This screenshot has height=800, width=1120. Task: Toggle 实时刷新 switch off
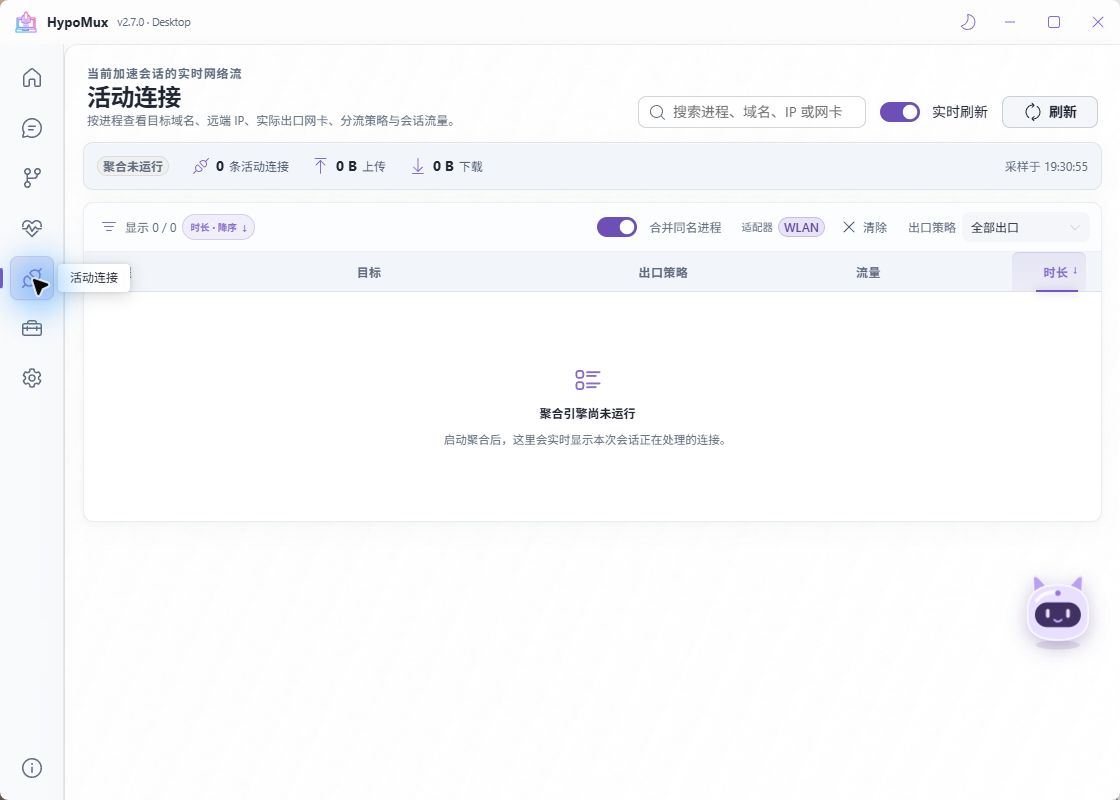899,112
